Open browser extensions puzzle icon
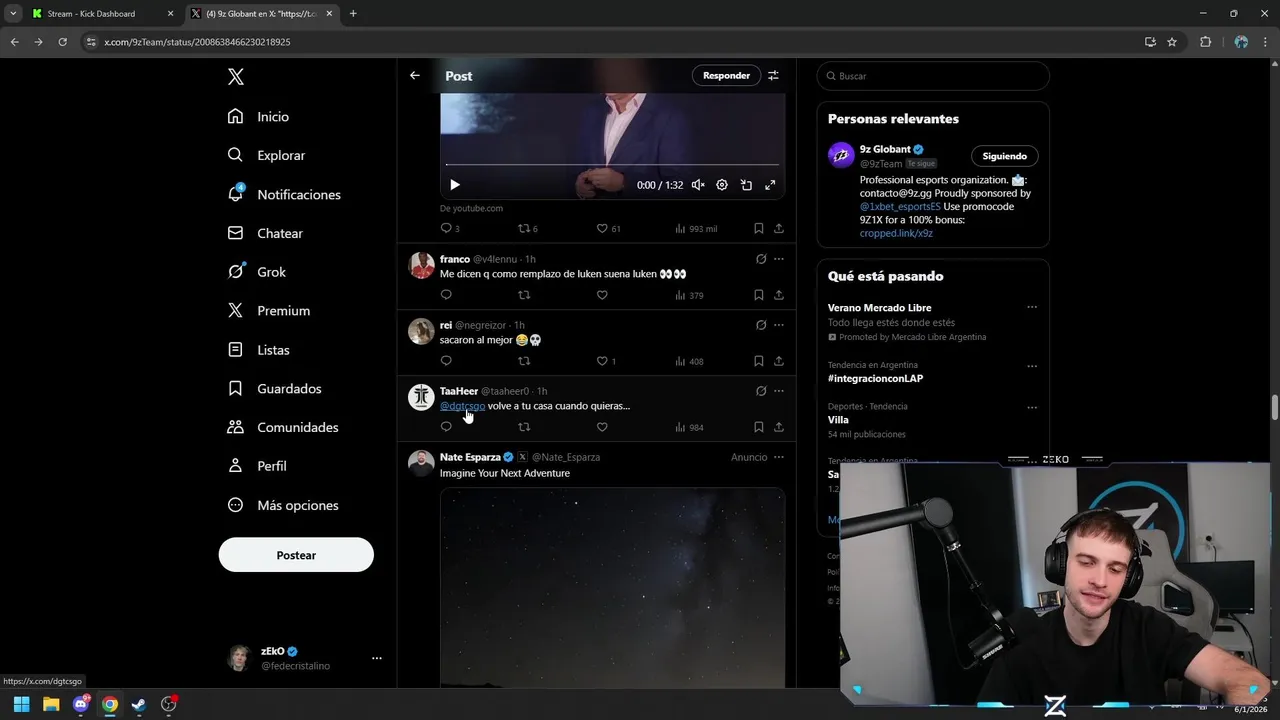Screen dimensions: 1280x720 pyautogui.click(x=1205, y=42)
